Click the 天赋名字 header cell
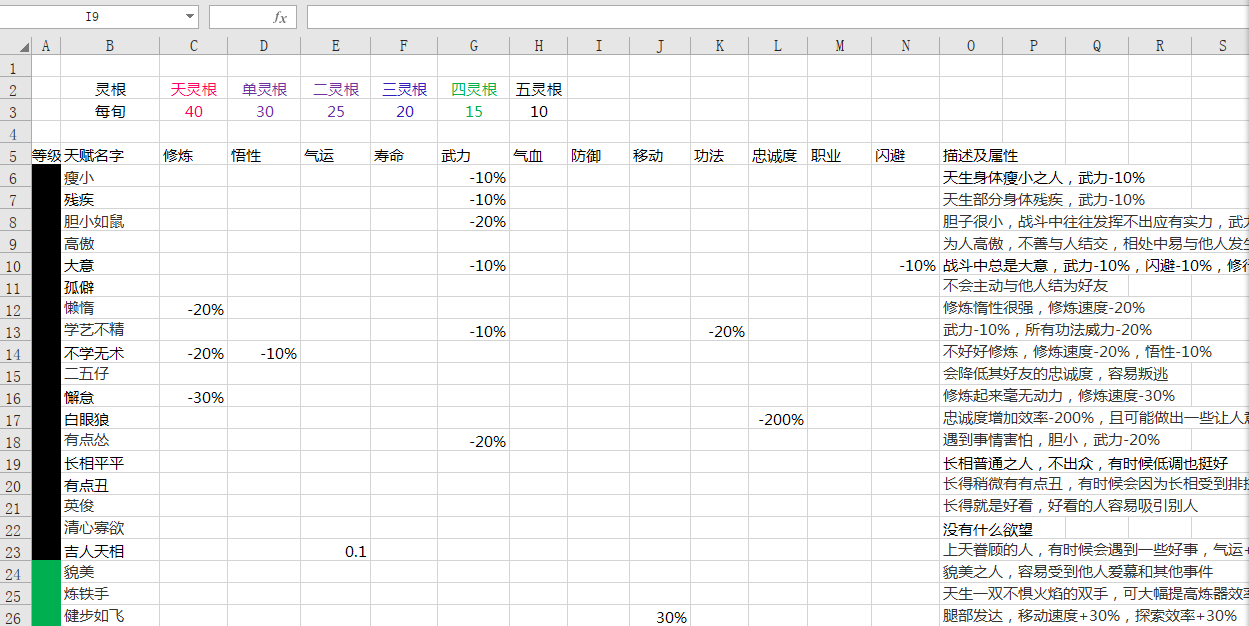 110,155
